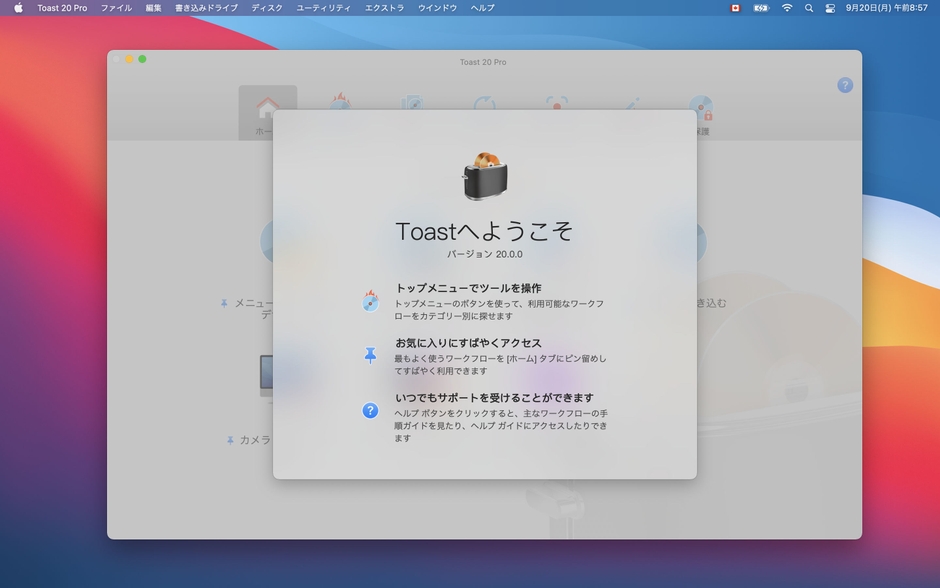Click the Wi-Fi status icon
The image size is (940, 588).
pyautogui.click(x=787, y=8)
